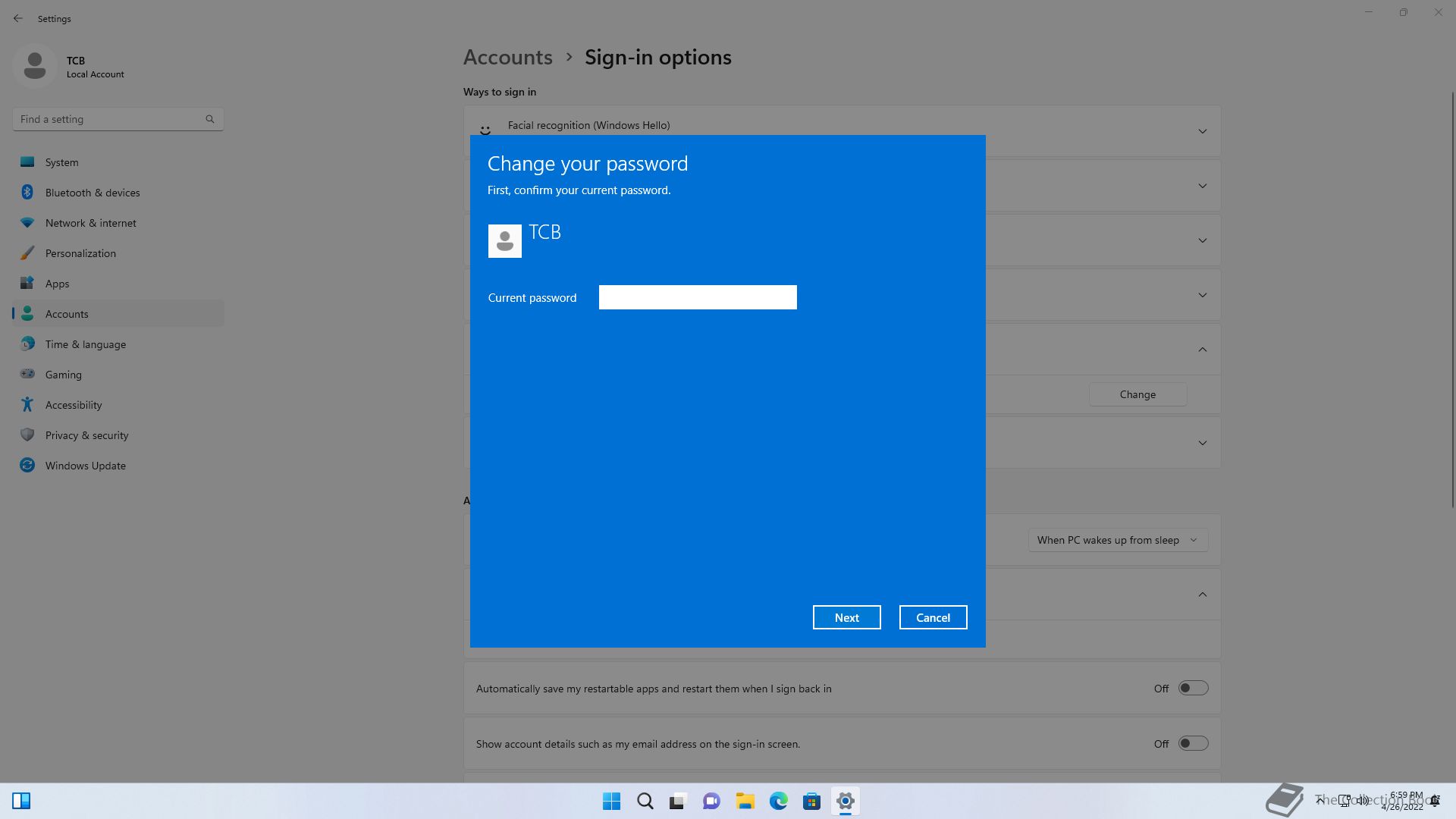Click the Find a setting search box
The width and height of the screenshot is (1456, 819).
pyautogui.click(x=118, y=119)
